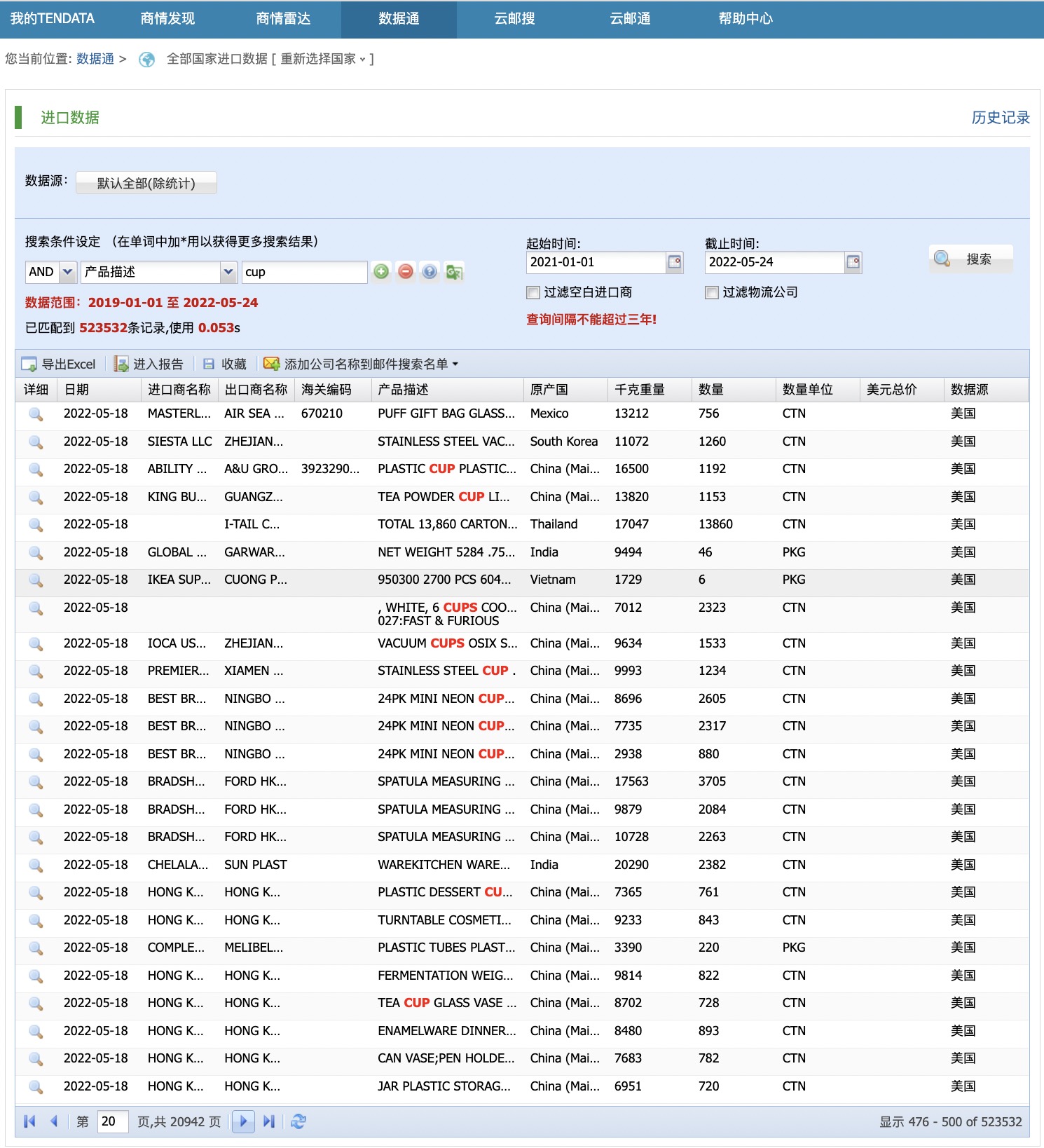1044x1148 pixels.
Task: Open 商情雷达 menu
Action: point(283,19)
